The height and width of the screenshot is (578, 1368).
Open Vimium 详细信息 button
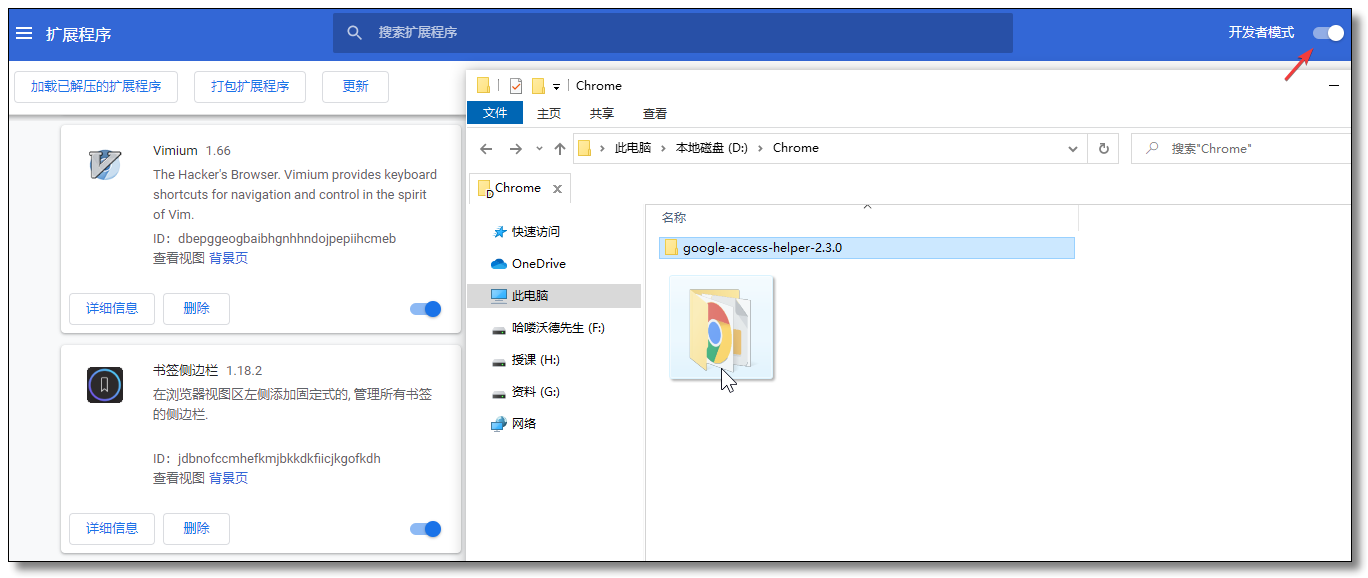point(112,308)
